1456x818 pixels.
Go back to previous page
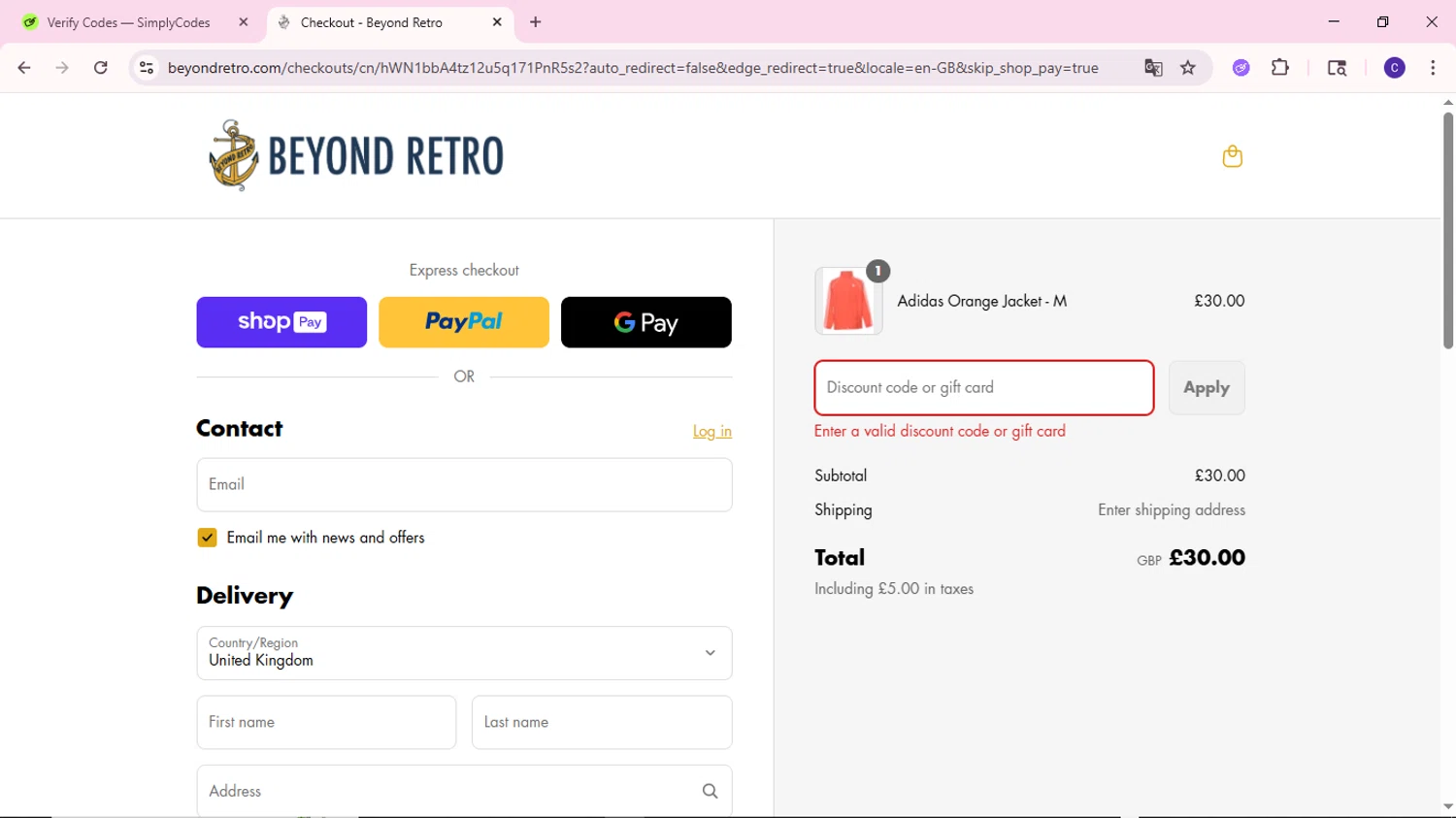coord(24,68)
